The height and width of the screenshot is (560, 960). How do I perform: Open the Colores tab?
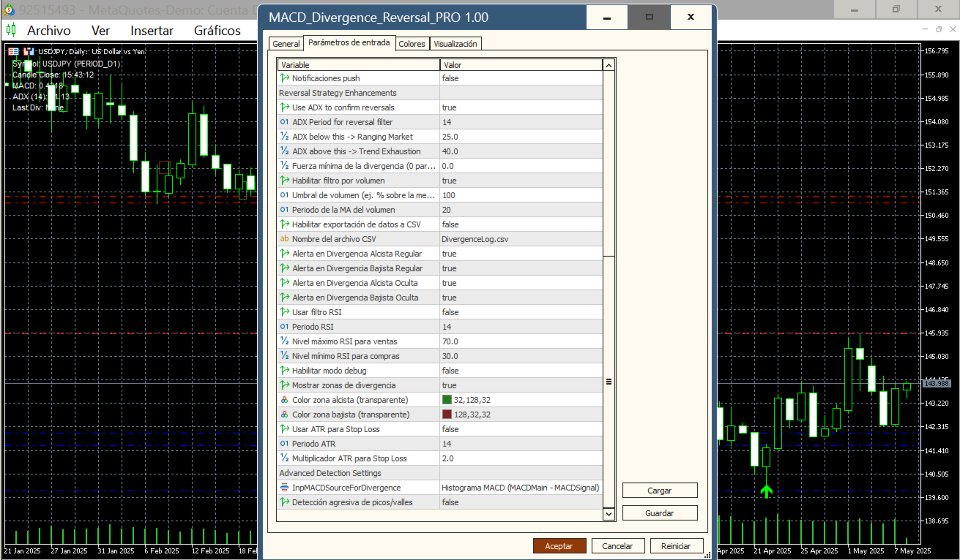tap(411, 44)
